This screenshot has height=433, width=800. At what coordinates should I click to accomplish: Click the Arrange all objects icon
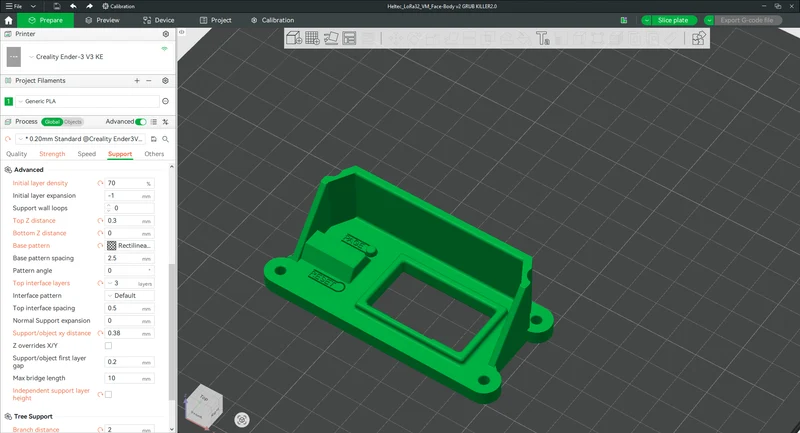[x=349, y=38]
